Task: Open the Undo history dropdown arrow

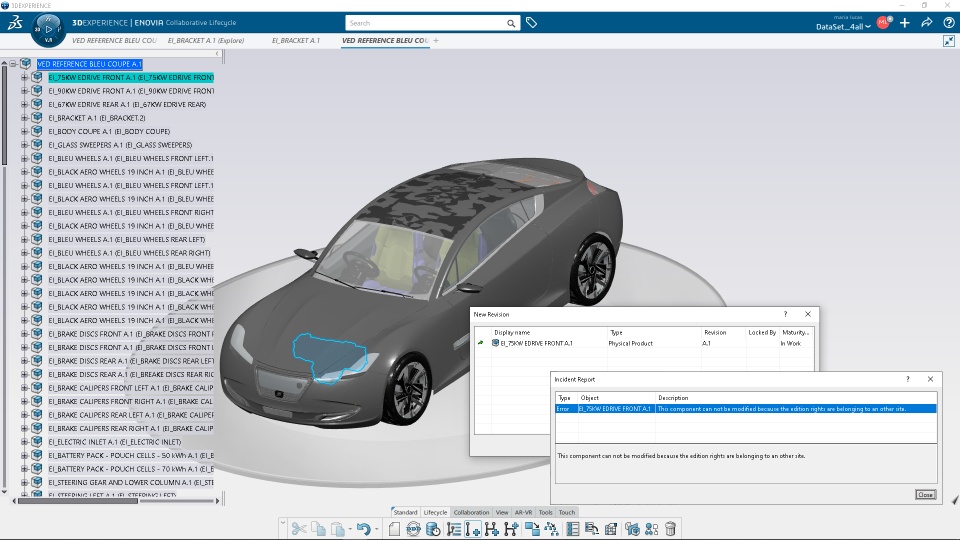Action: [x=377, y=528]
